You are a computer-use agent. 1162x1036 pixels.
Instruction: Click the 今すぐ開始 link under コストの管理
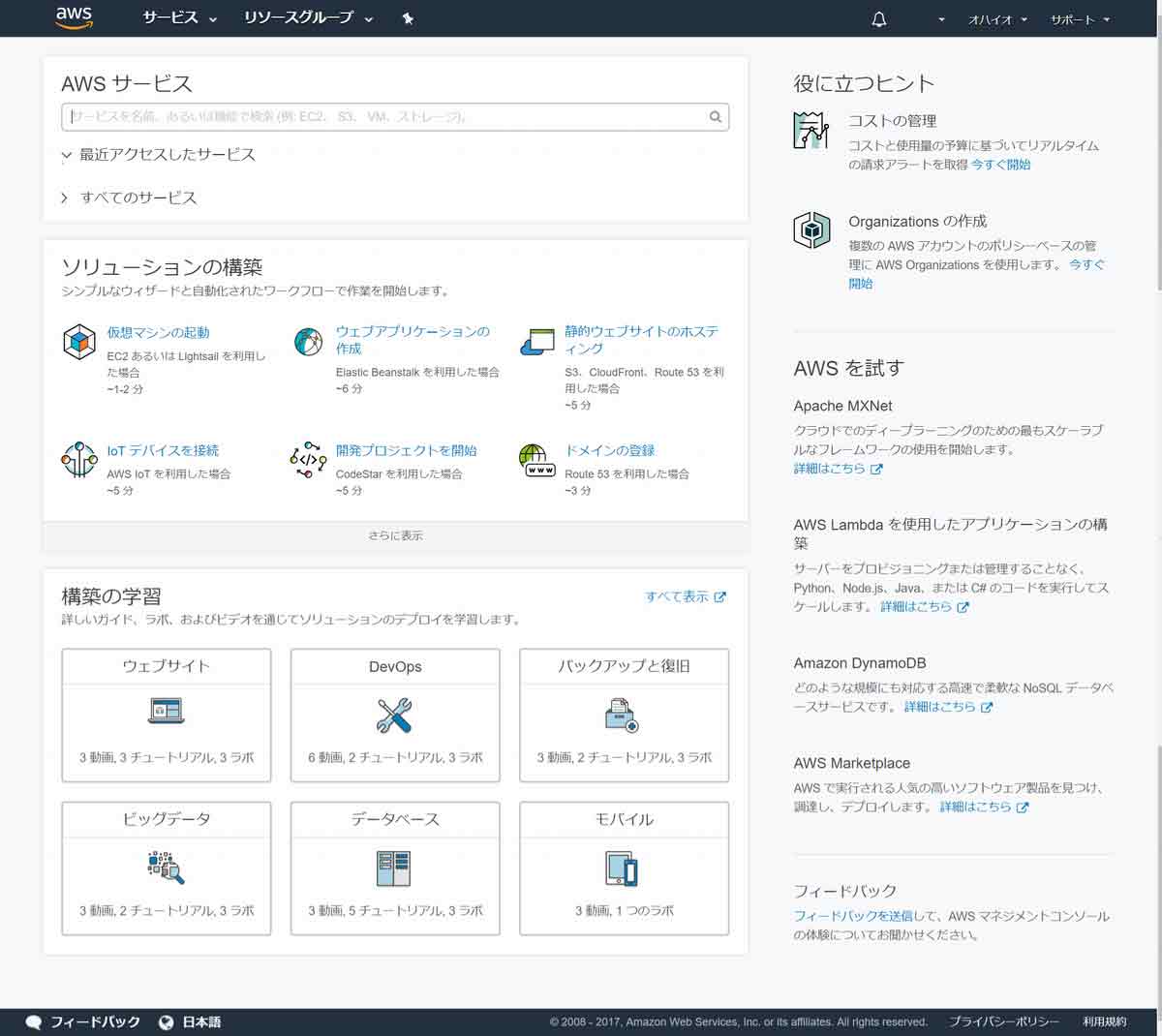click(x=1002, y=165)
